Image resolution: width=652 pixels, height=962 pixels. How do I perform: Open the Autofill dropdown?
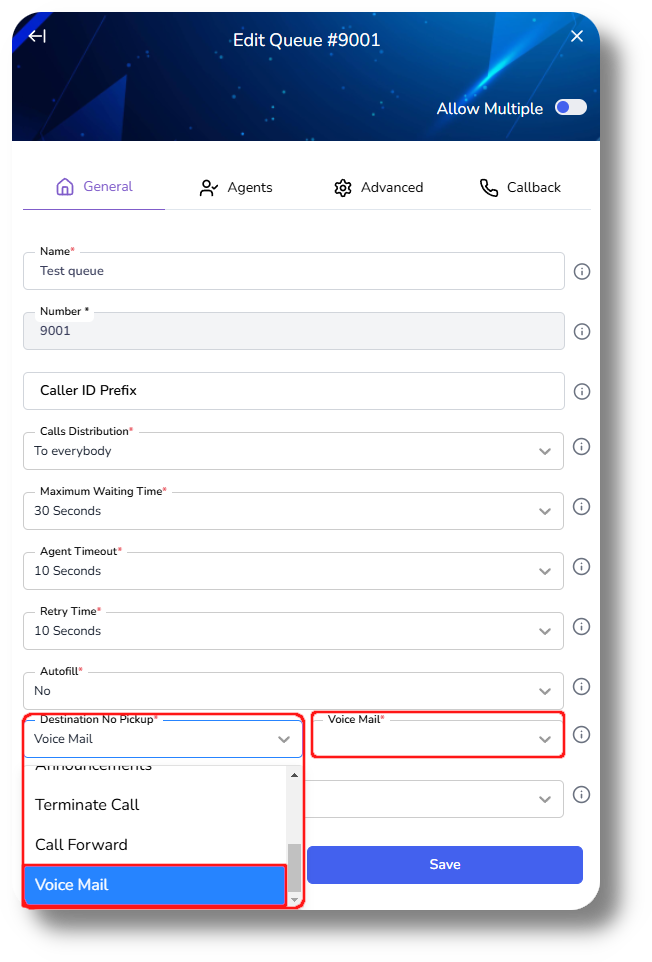point(546,691)
